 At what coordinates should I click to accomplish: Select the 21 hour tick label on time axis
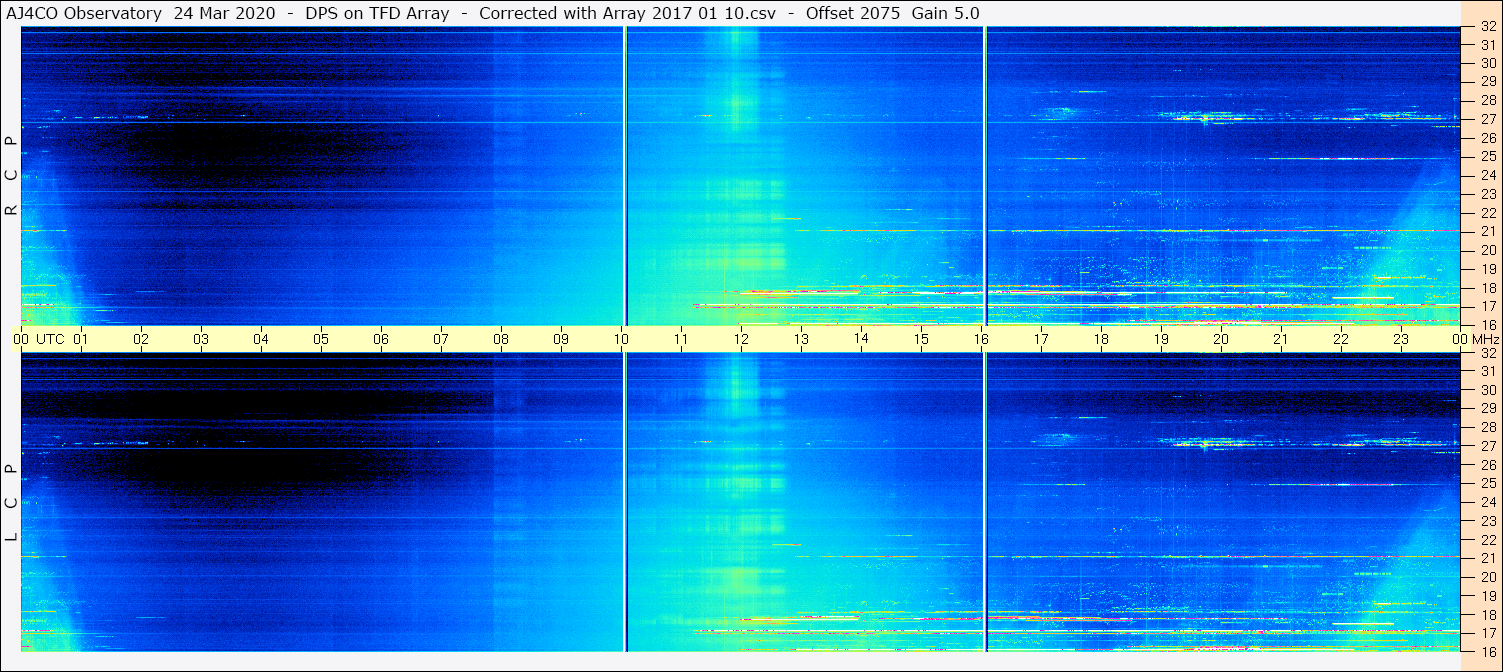coord(1281,339)
